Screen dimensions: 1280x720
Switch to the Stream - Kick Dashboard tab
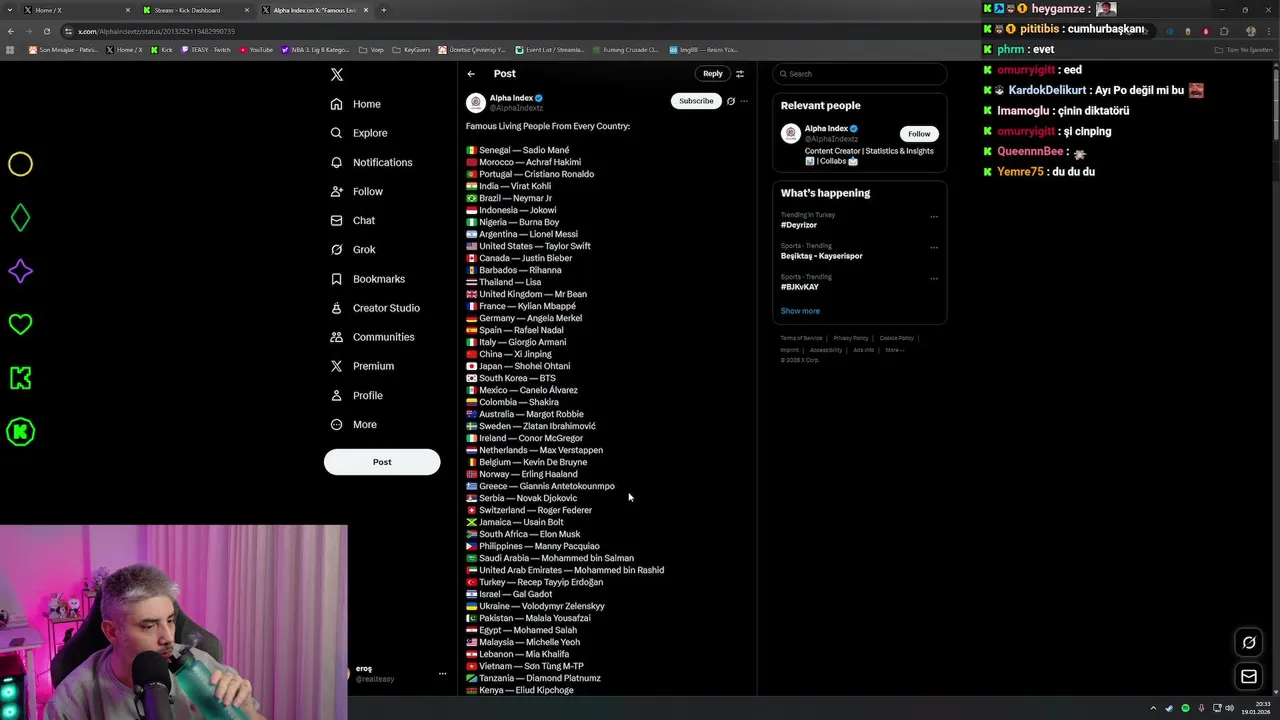(195, 10)
